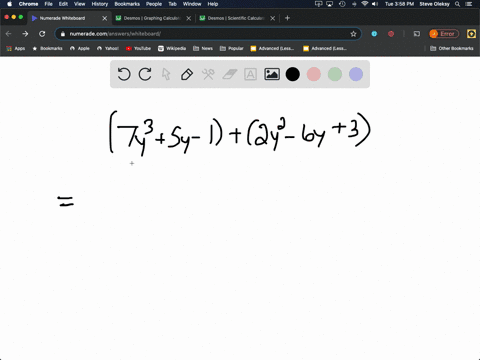Select the pointer selection tool

[x=166, y=74]
